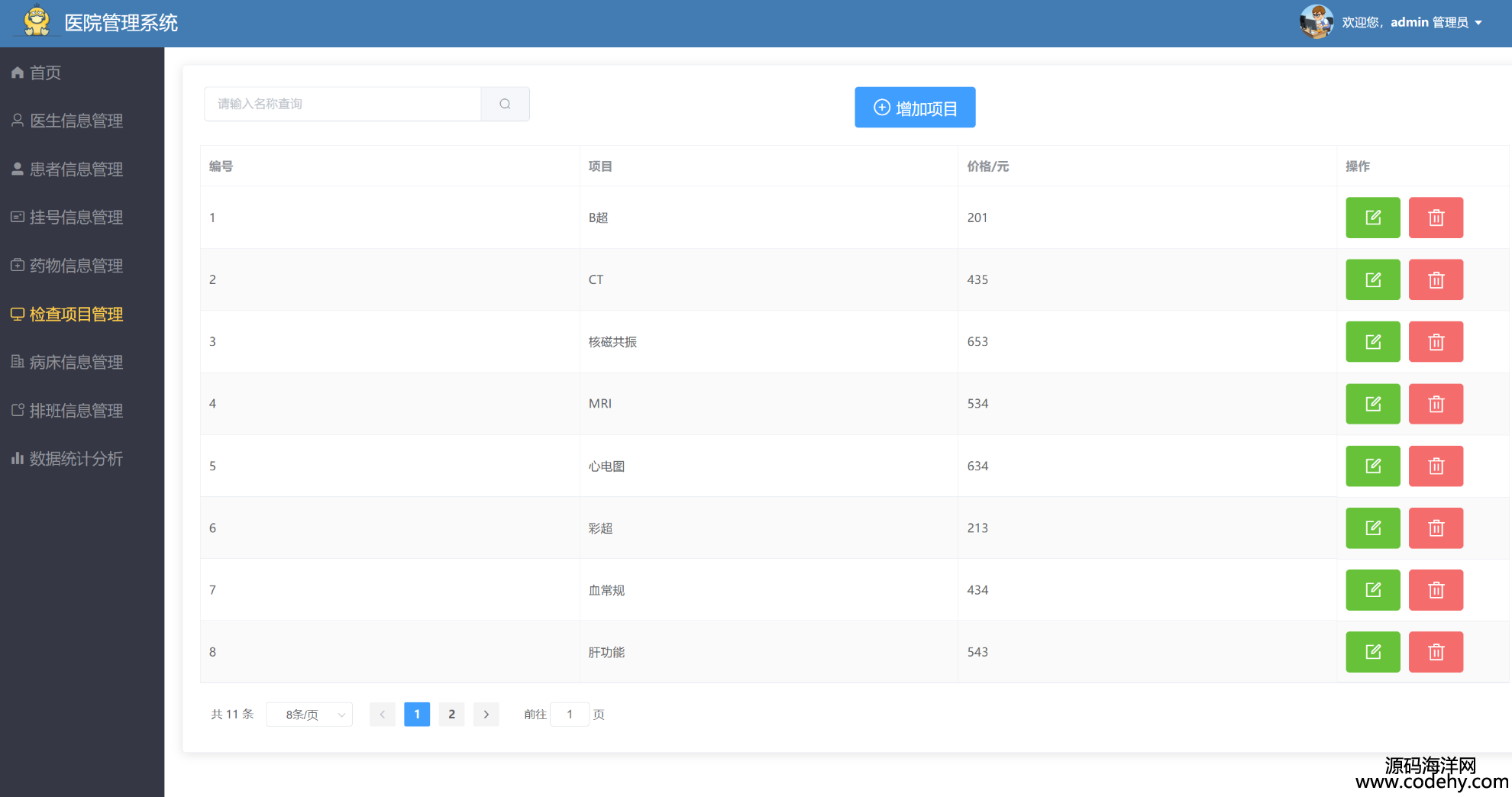
Task: Focus the name search input field
Action: (342, 104)
